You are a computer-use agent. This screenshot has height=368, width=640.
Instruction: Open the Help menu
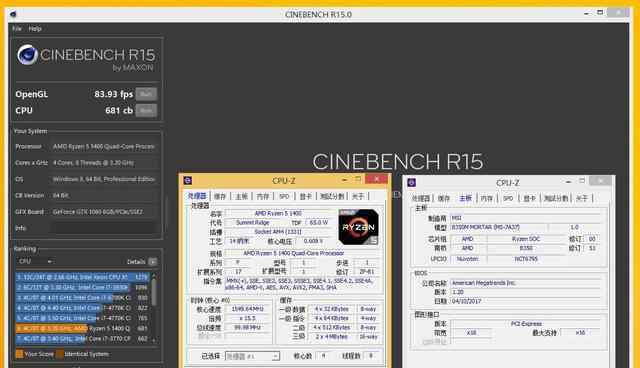35,29
